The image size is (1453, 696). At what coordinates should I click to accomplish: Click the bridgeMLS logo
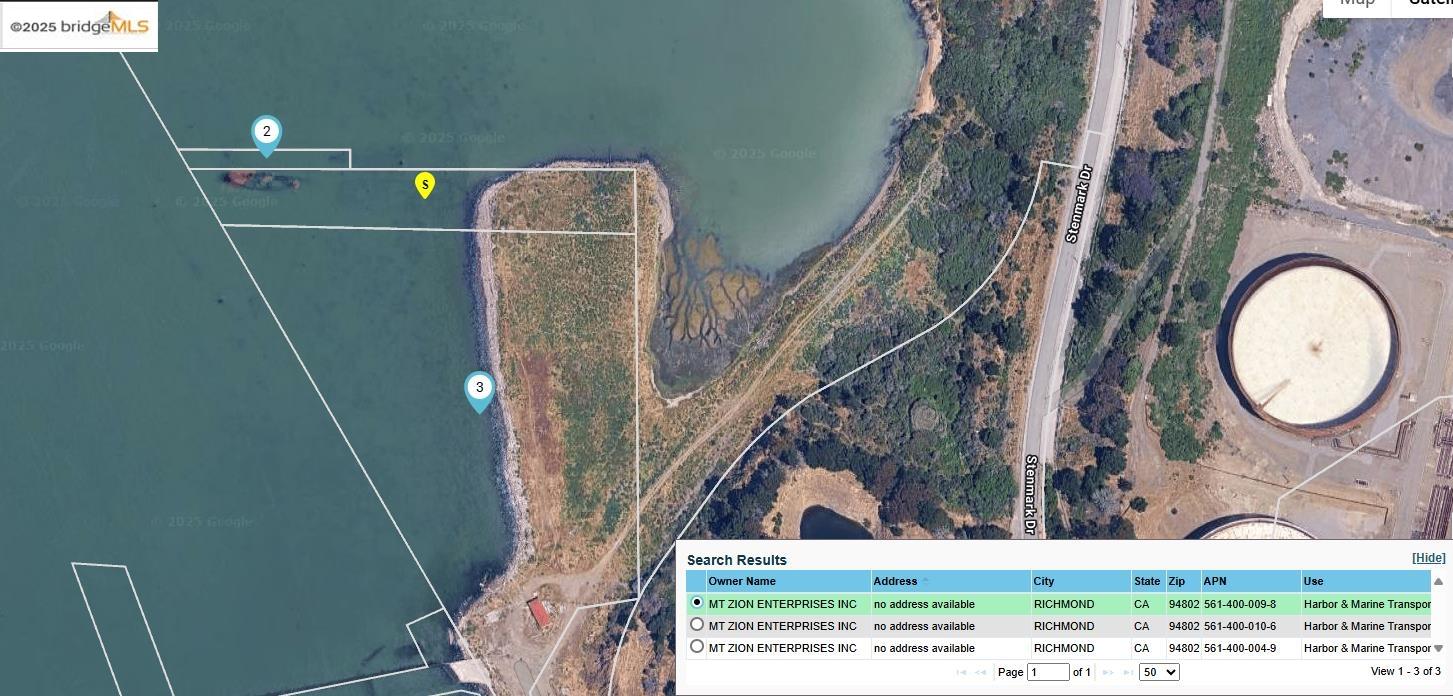[79, 26]
